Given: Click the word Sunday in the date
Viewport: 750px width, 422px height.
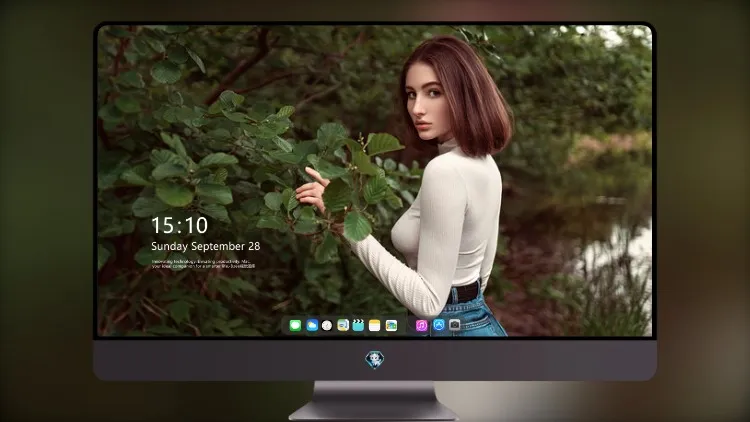Looking at the screenshot, I should (x=169, y=246).
